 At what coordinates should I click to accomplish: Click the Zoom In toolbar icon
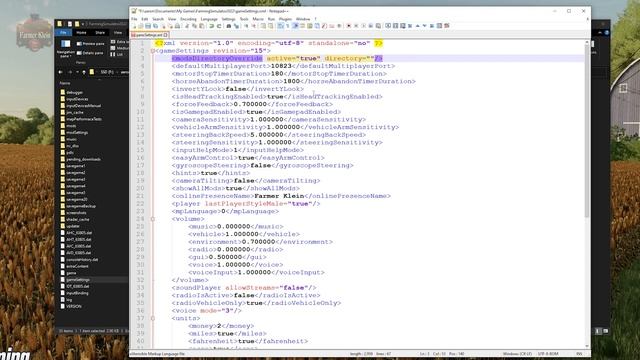tap(246, 26)
